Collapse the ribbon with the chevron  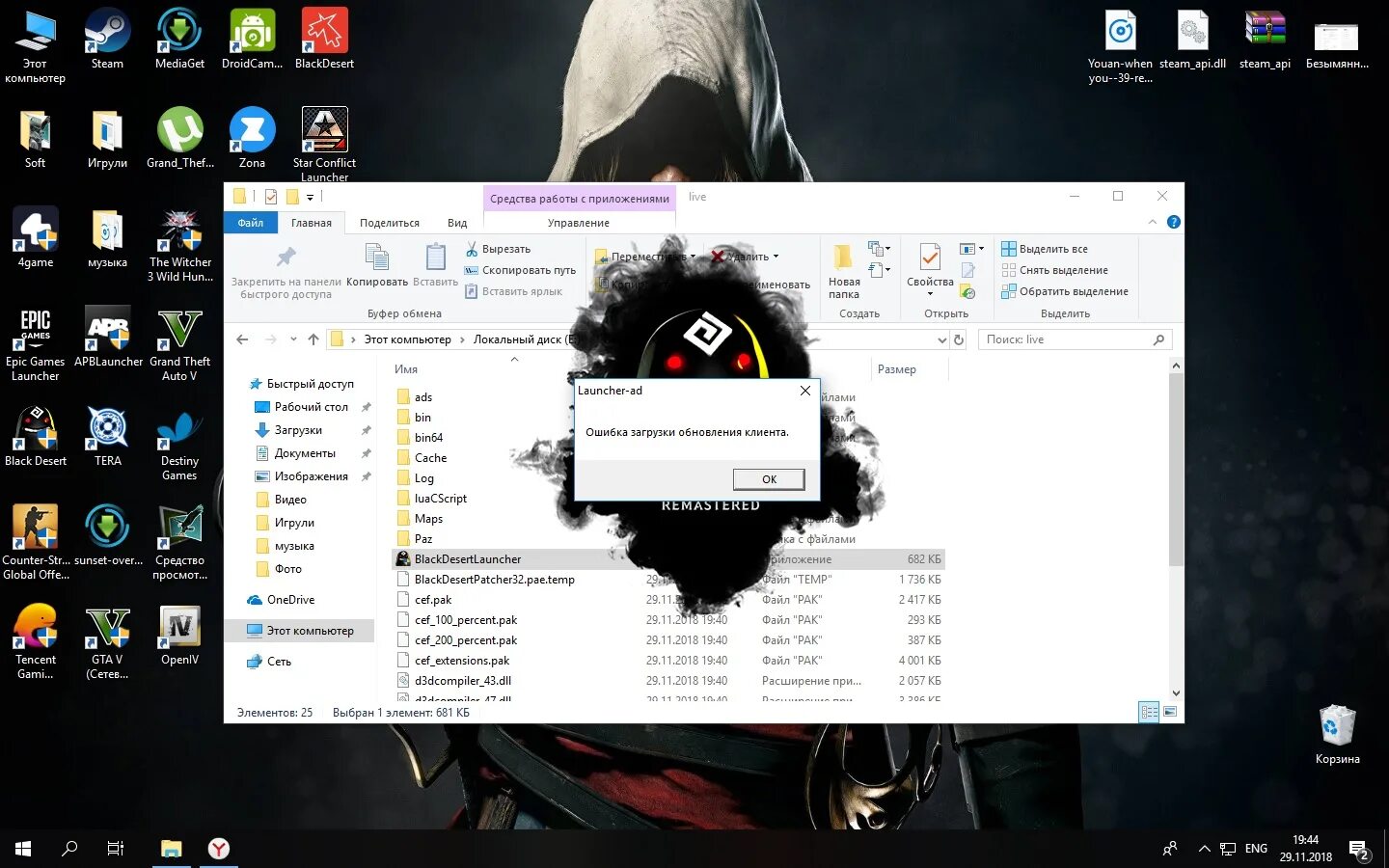click(x=1152, y=222)
